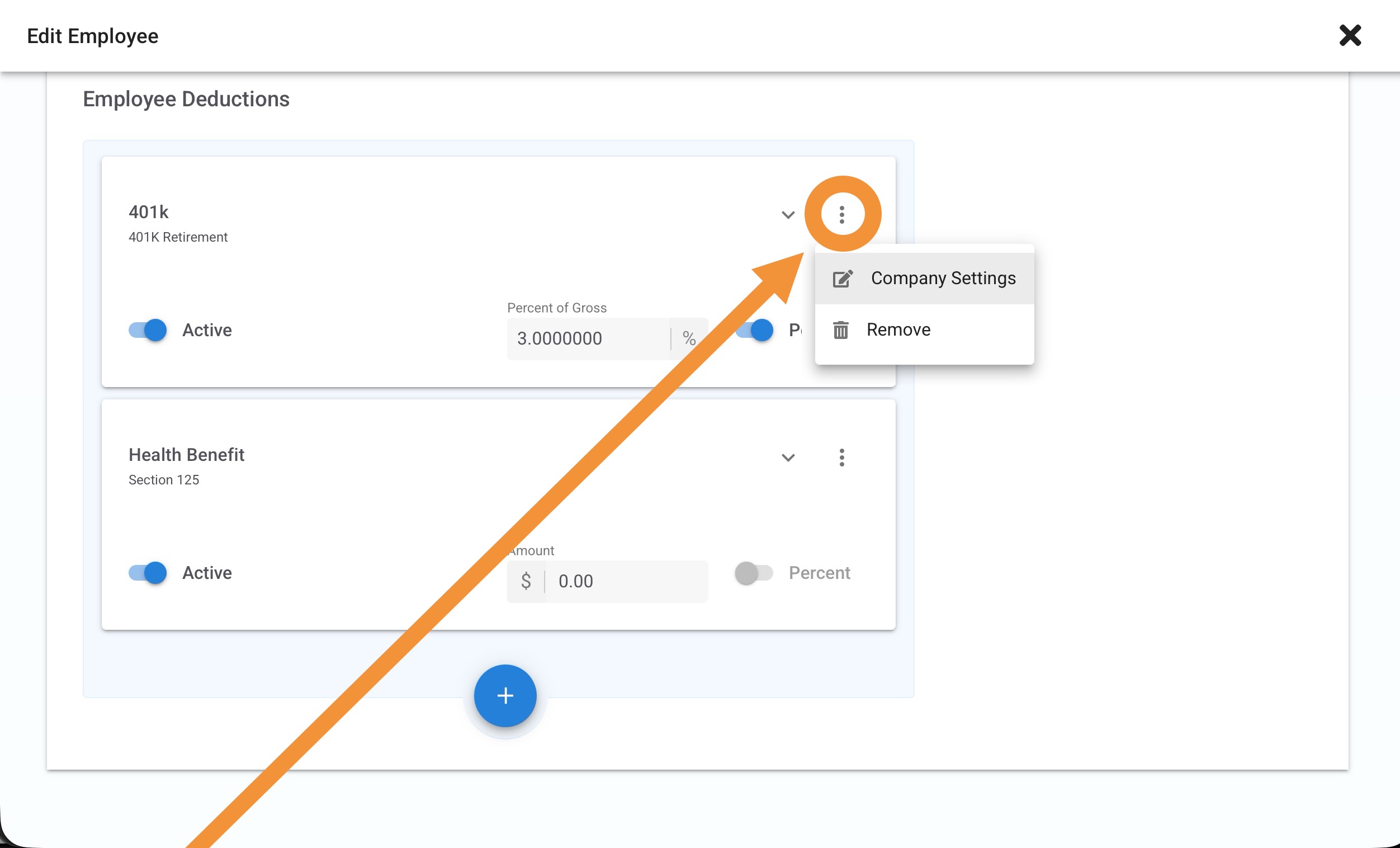Open 401k three-dot options menu

[841, 214]
